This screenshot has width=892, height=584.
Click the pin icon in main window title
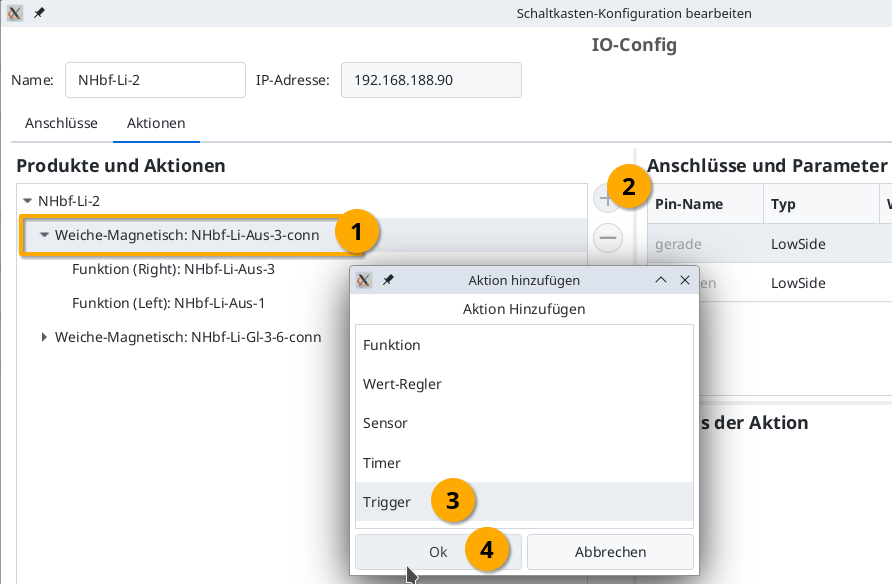[x=39, y=13]
